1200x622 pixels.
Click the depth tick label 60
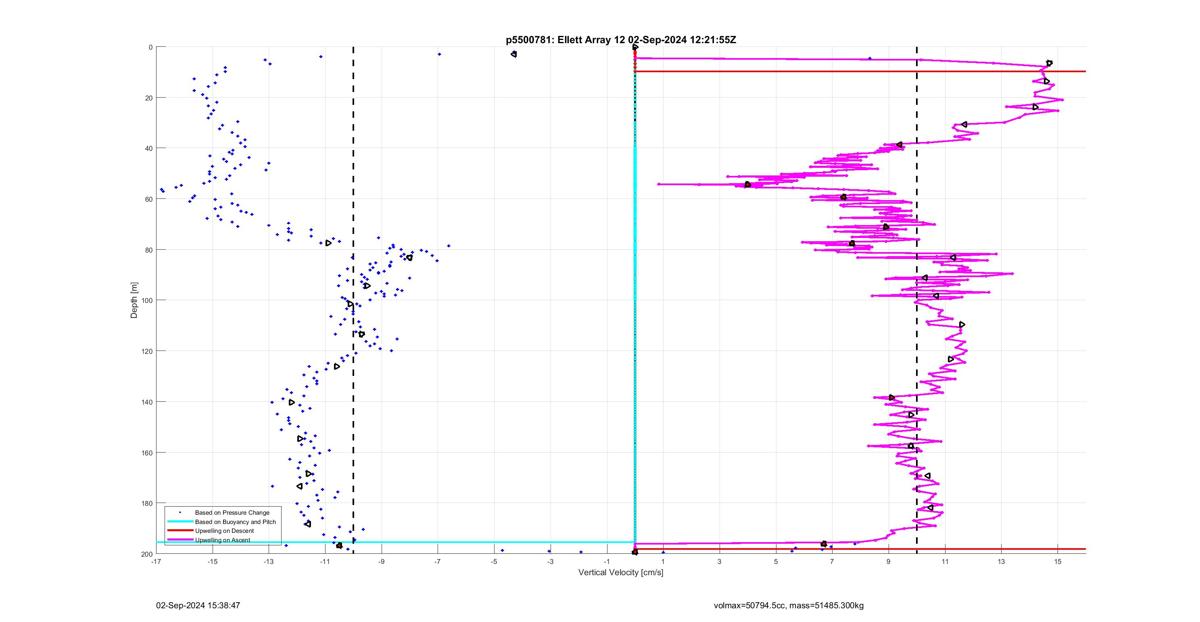pos(147,199)
